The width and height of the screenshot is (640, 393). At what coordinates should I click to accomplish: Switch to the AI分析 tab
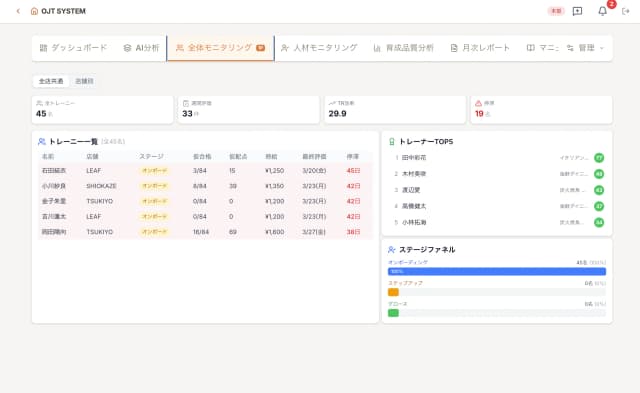[141, 48]
